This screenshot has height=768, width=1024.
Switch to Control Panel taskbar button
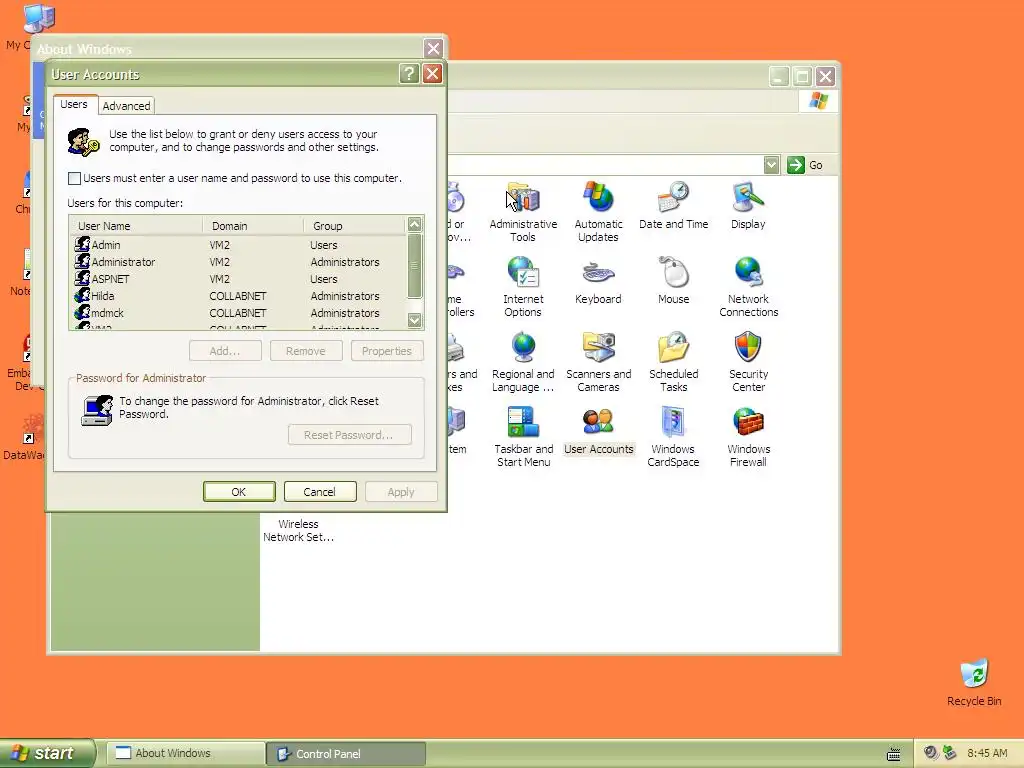346,754
